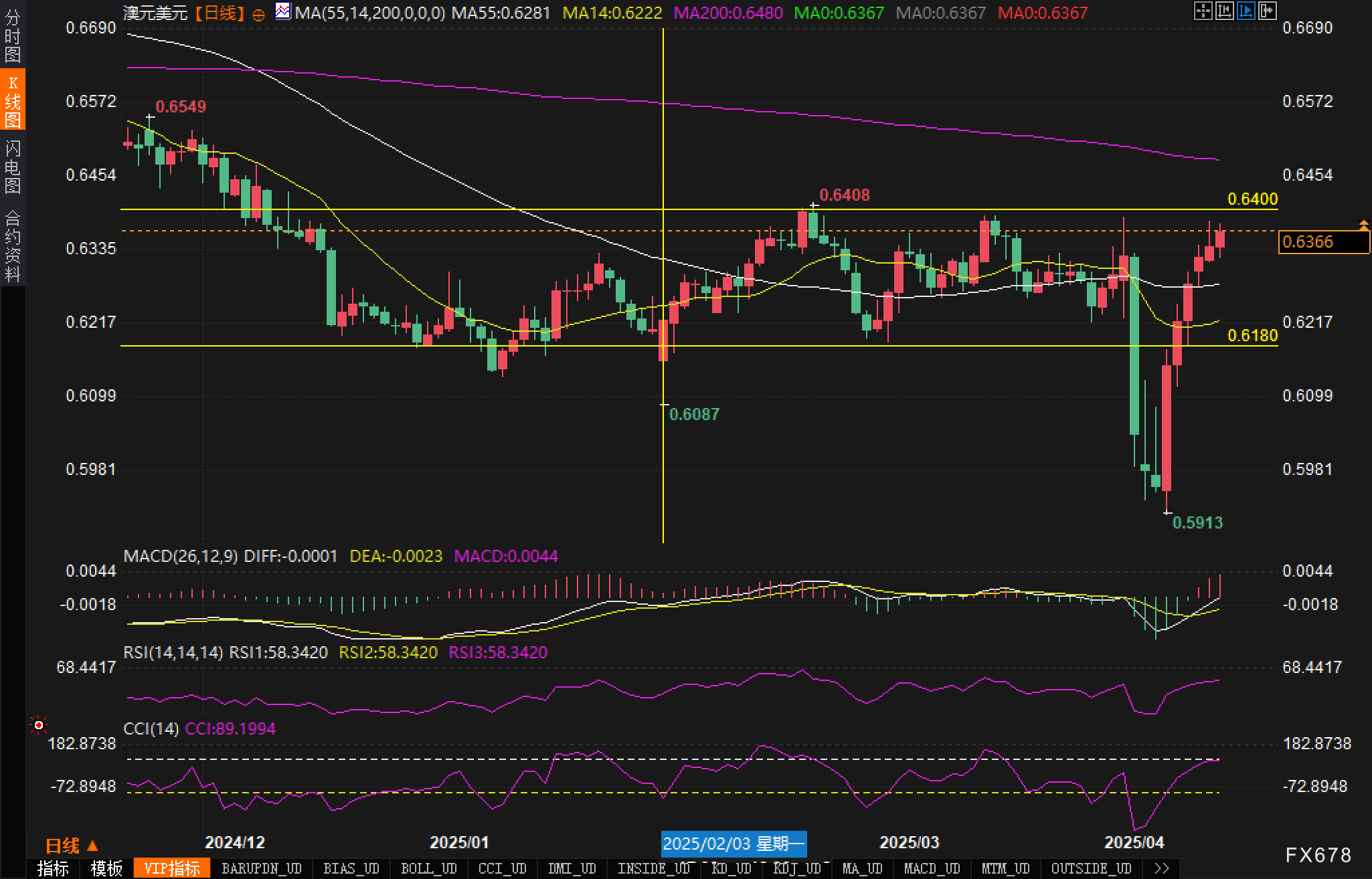1372x879 pixels.
Task: Click the red sun-shaped marker near CCI panel
Action: [39, 725]
